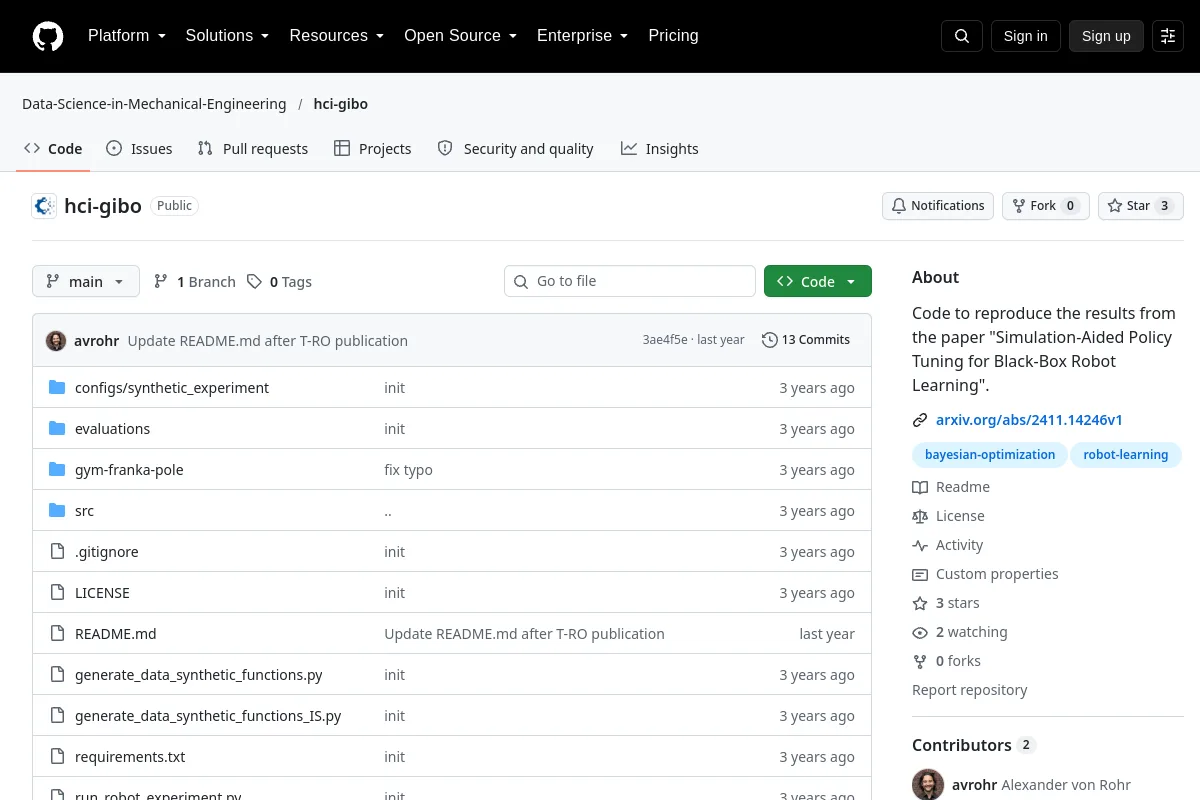Click the README.md file icon

click(x=57, y=634)
